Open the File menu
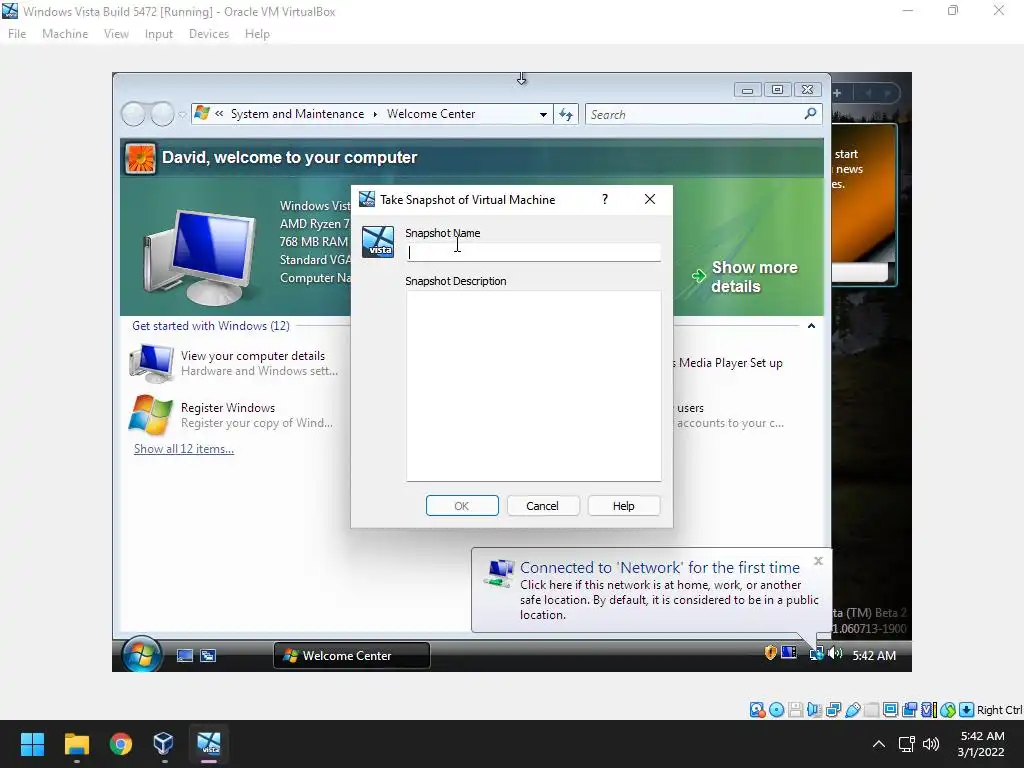Viewport: 1024px width, 768px height. tap(17, 34)
